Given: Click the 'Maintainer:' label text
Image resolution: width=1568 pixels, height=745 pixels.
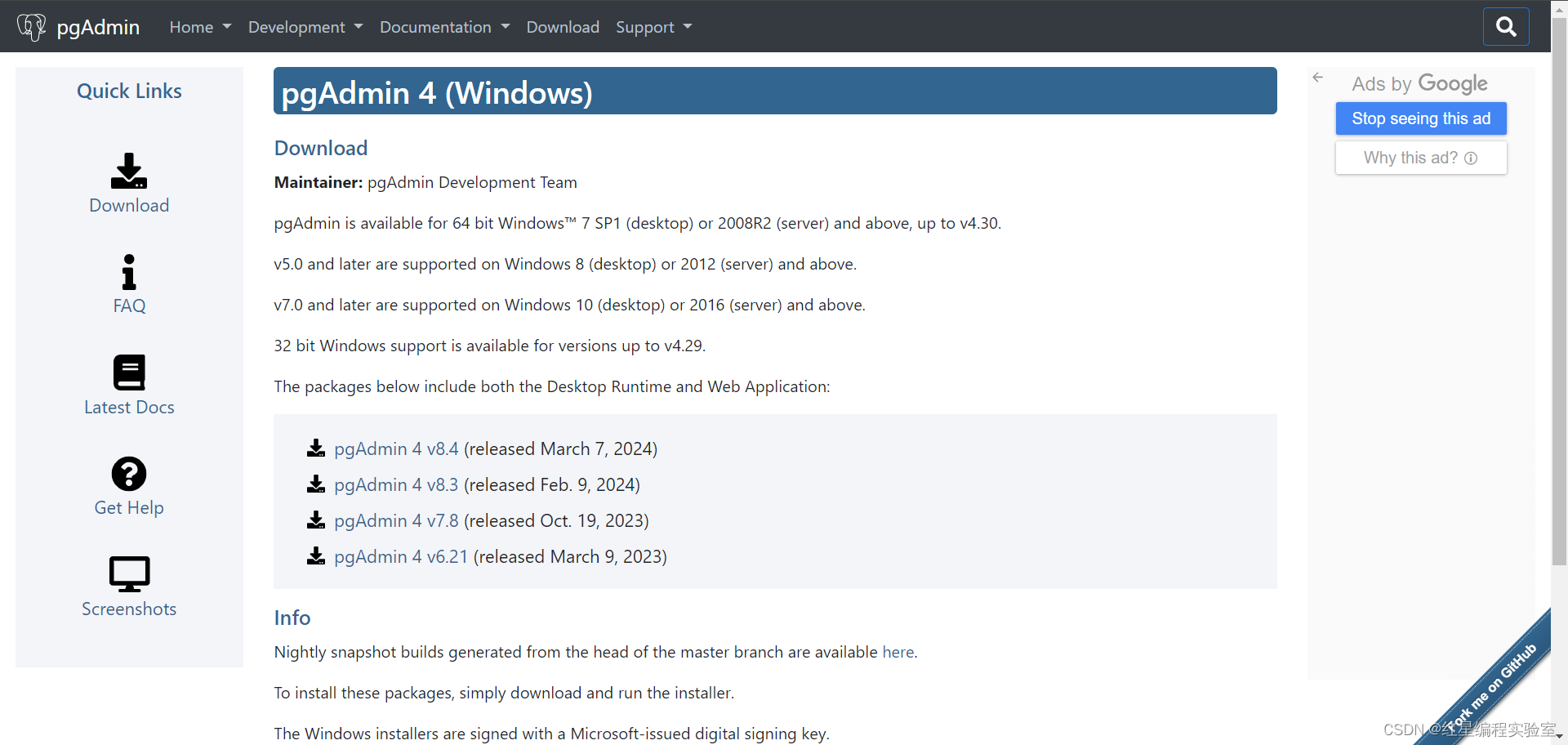Looking at the screenshot, I should 318,182.
